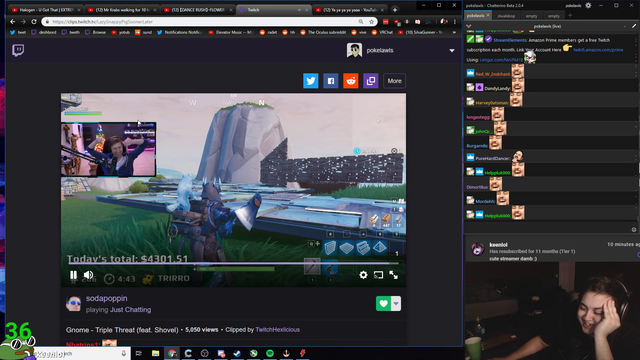Enter fullscreen on the clip player

(x=393, y=275)
